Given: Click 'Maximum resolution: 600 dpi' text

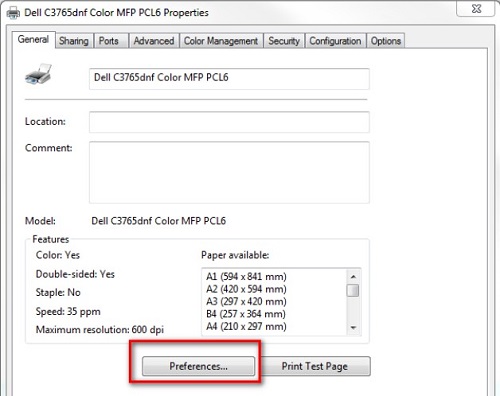Looking at the screenshot, I should point(100,330).
